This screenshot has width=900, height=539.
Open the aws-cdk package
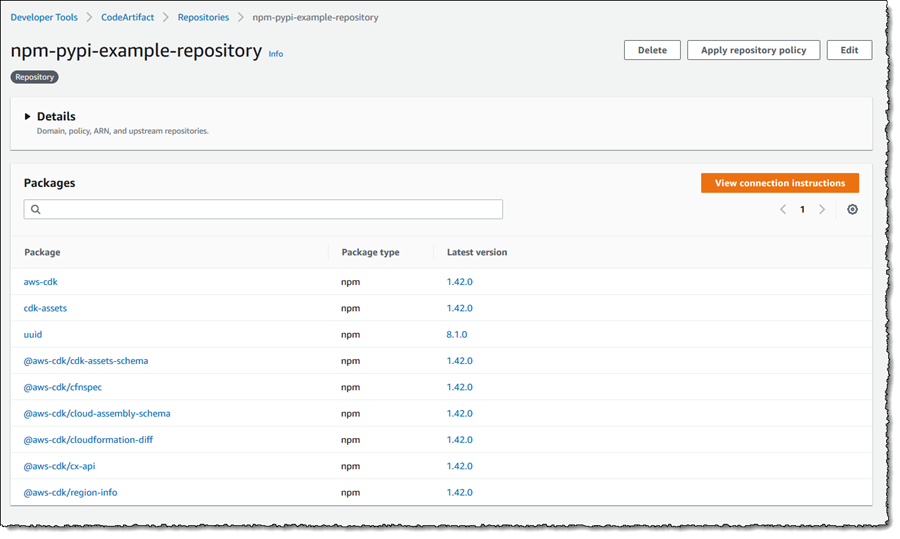click(40, 282)
